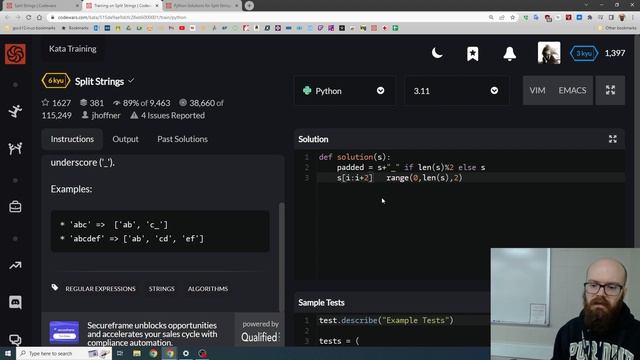Screen dimensions: 640x360
Task: Enable VIM key bindings
Action: coord(537,91)
